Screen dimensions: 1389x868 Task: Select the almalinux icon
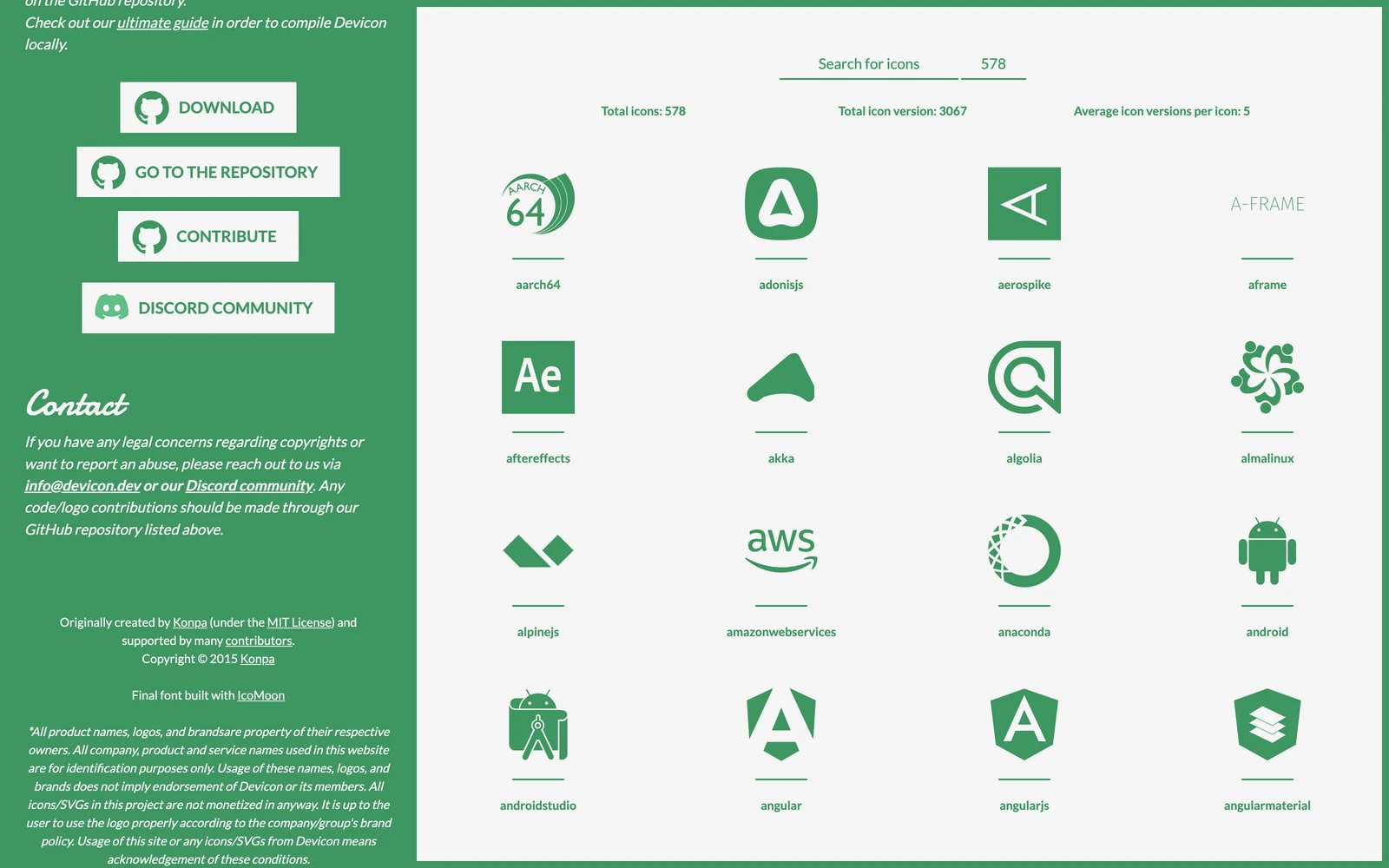[x=1267, y=378]
